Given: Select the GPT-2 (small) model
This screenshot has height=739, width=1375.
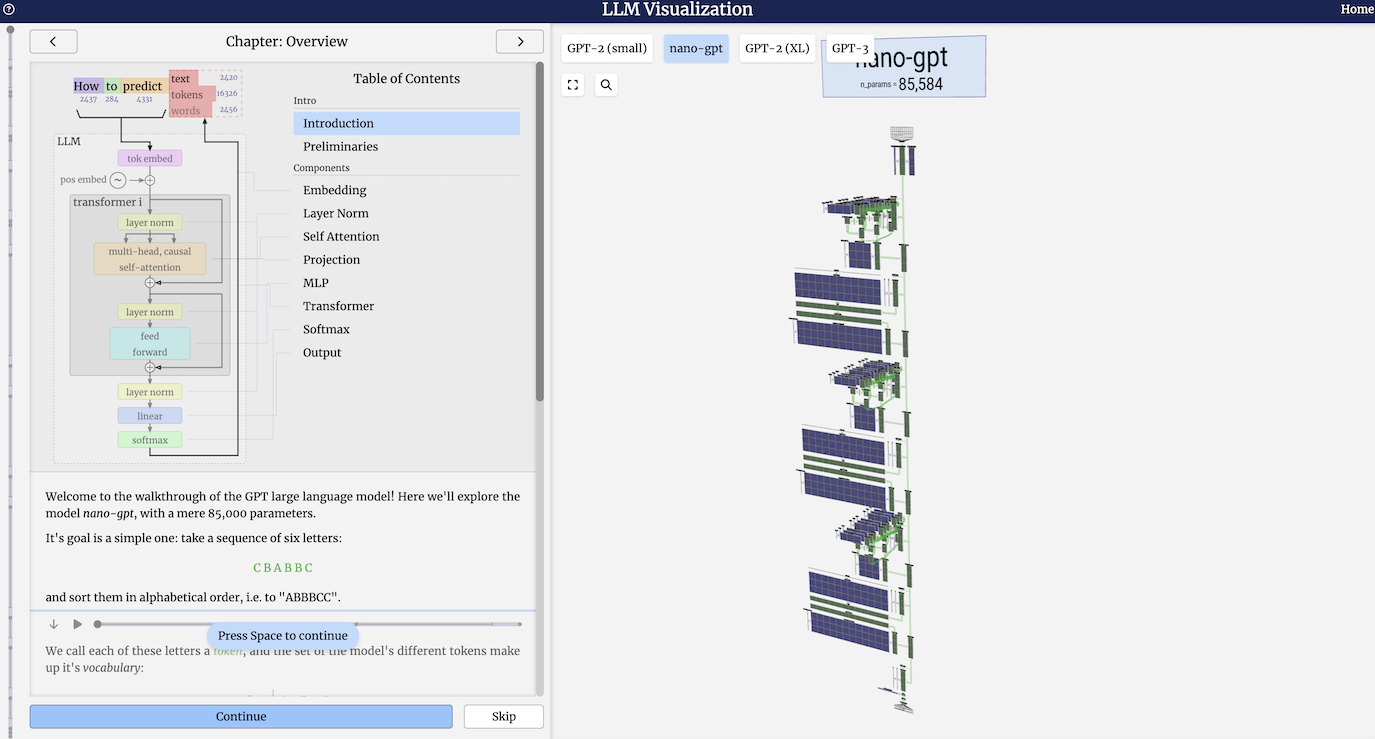Looking at the screenshot, I should click(x=607, y=48).
